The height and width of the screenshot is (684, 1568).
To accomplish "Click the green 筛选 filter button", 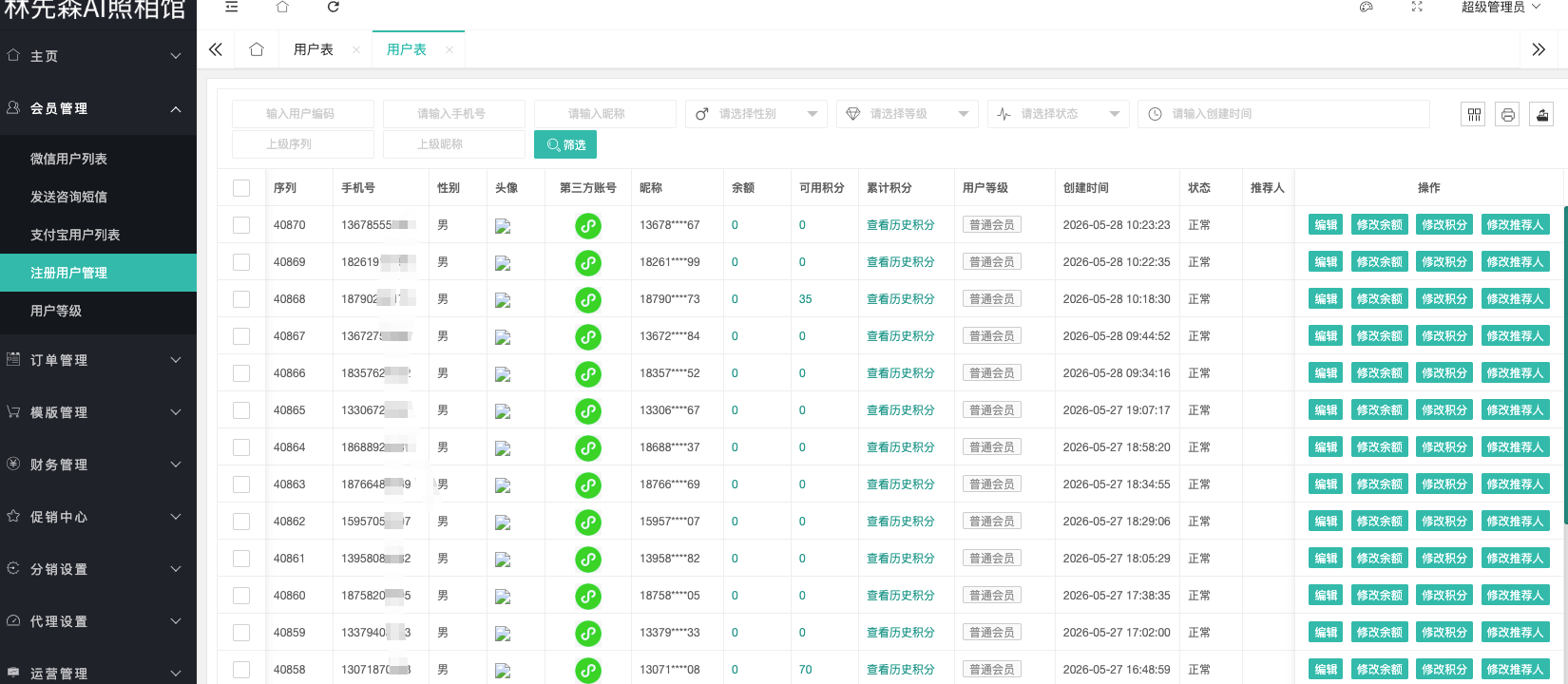I will [565, 144].
